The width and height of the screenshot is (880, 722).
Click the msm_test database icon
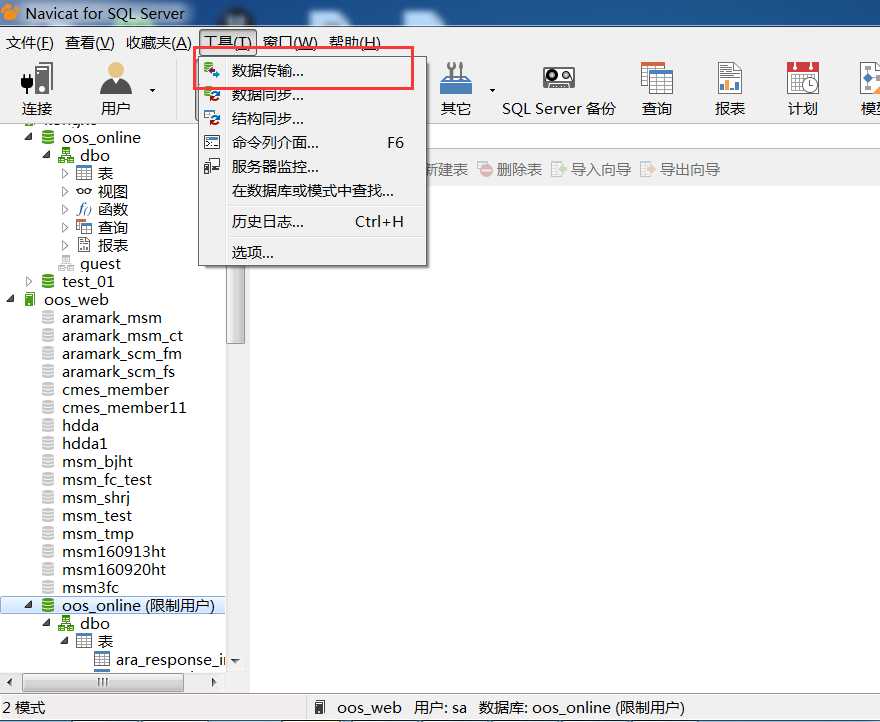point(48,515)
